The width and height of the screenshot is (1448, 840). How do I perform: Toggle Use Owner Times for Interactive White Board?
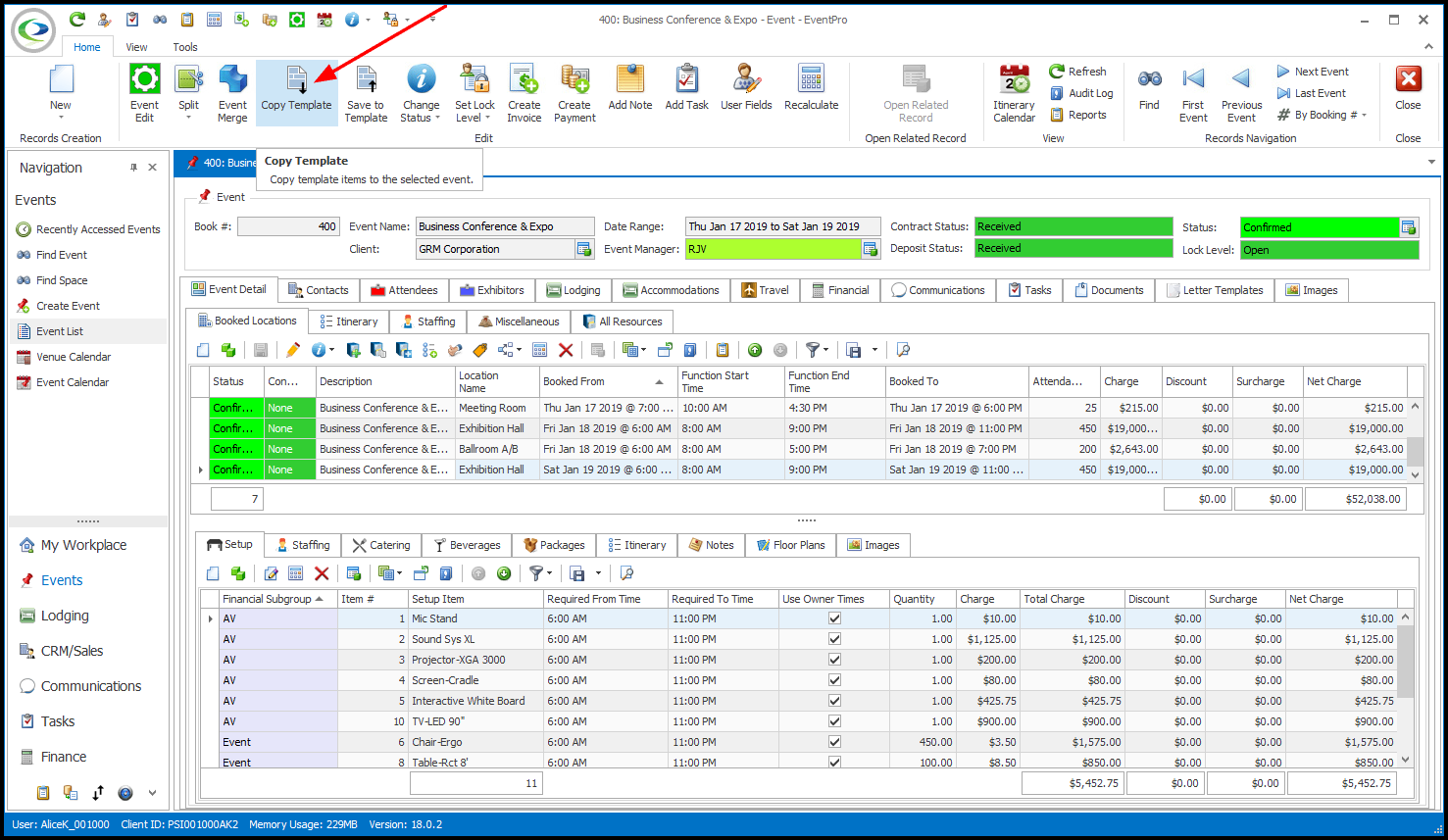pos(834,701)
